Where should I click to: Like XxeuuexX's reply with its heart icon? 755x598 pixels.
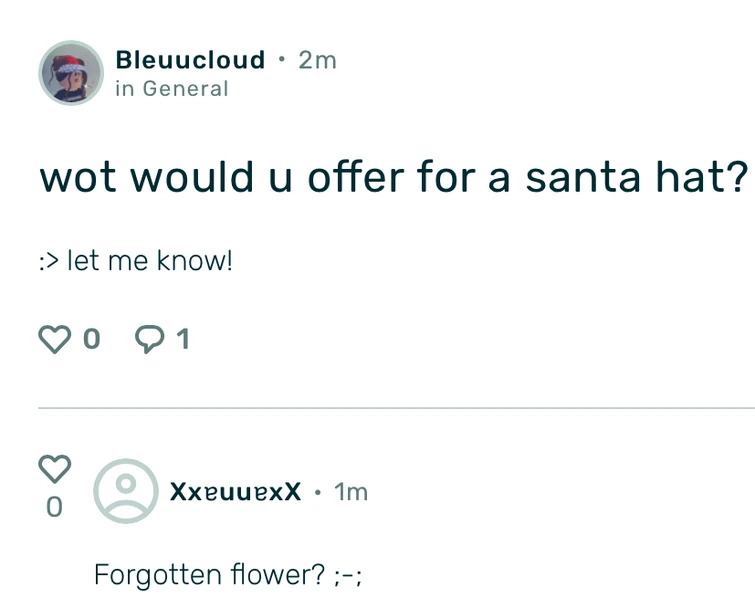pyautogui.click(x=55, y=468)
